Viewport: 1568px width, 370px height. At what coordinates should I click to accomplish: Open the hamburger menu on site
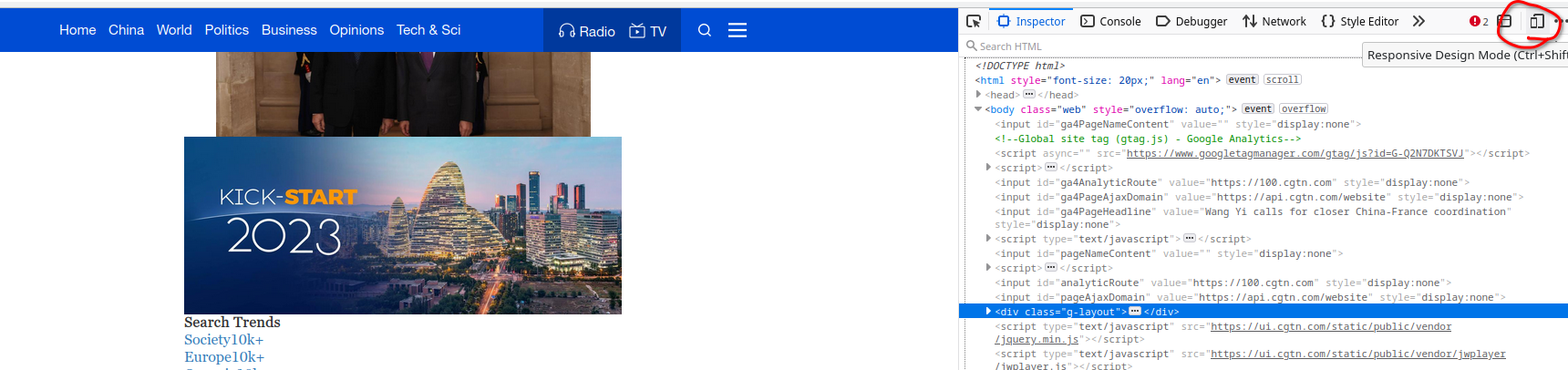pyautogui.click(x=738, y=30)
